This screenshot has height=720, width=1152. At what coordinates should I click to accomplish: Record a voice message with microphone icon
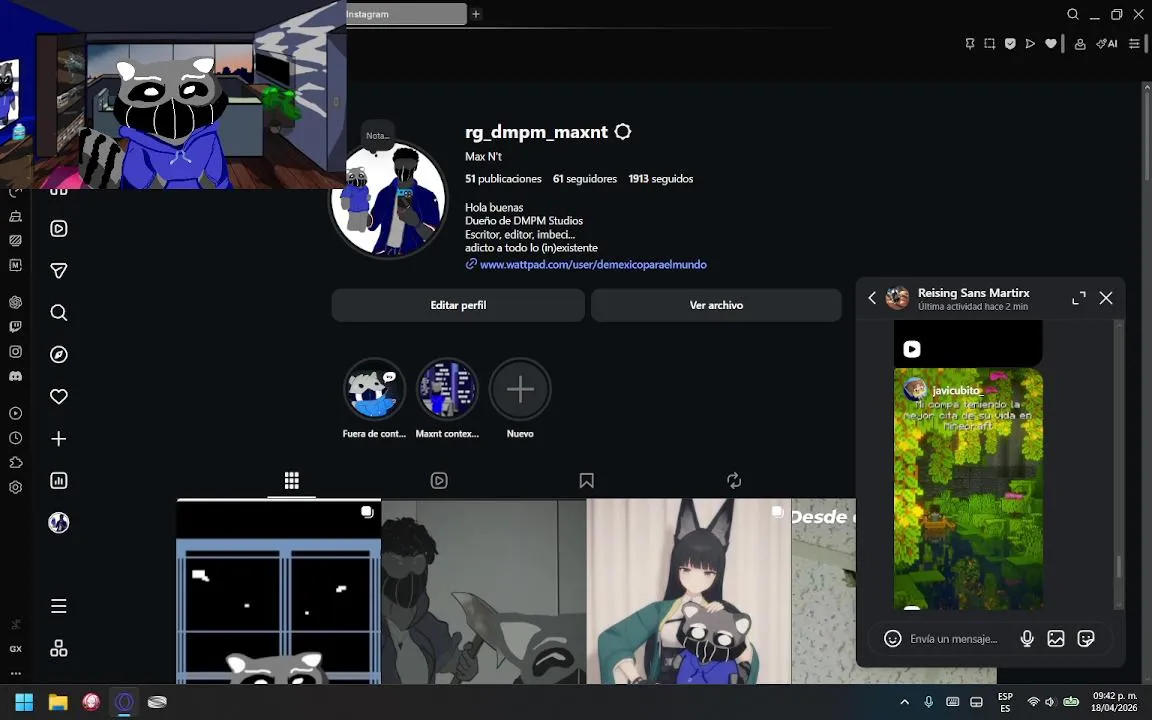coord(1027,638)
